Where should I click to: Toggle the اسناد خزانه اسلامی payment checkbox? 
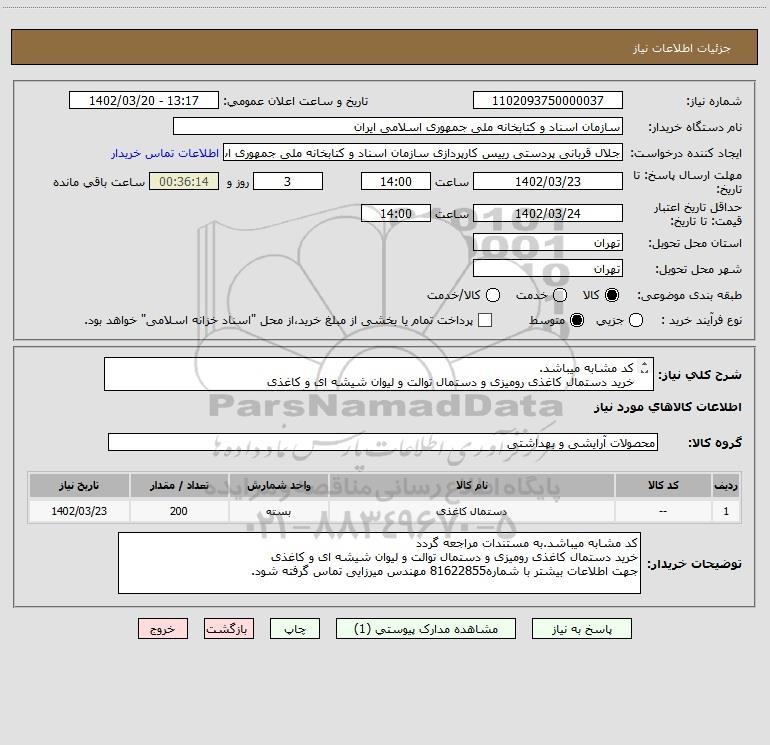pyautogui.click(x=485, y=320)
